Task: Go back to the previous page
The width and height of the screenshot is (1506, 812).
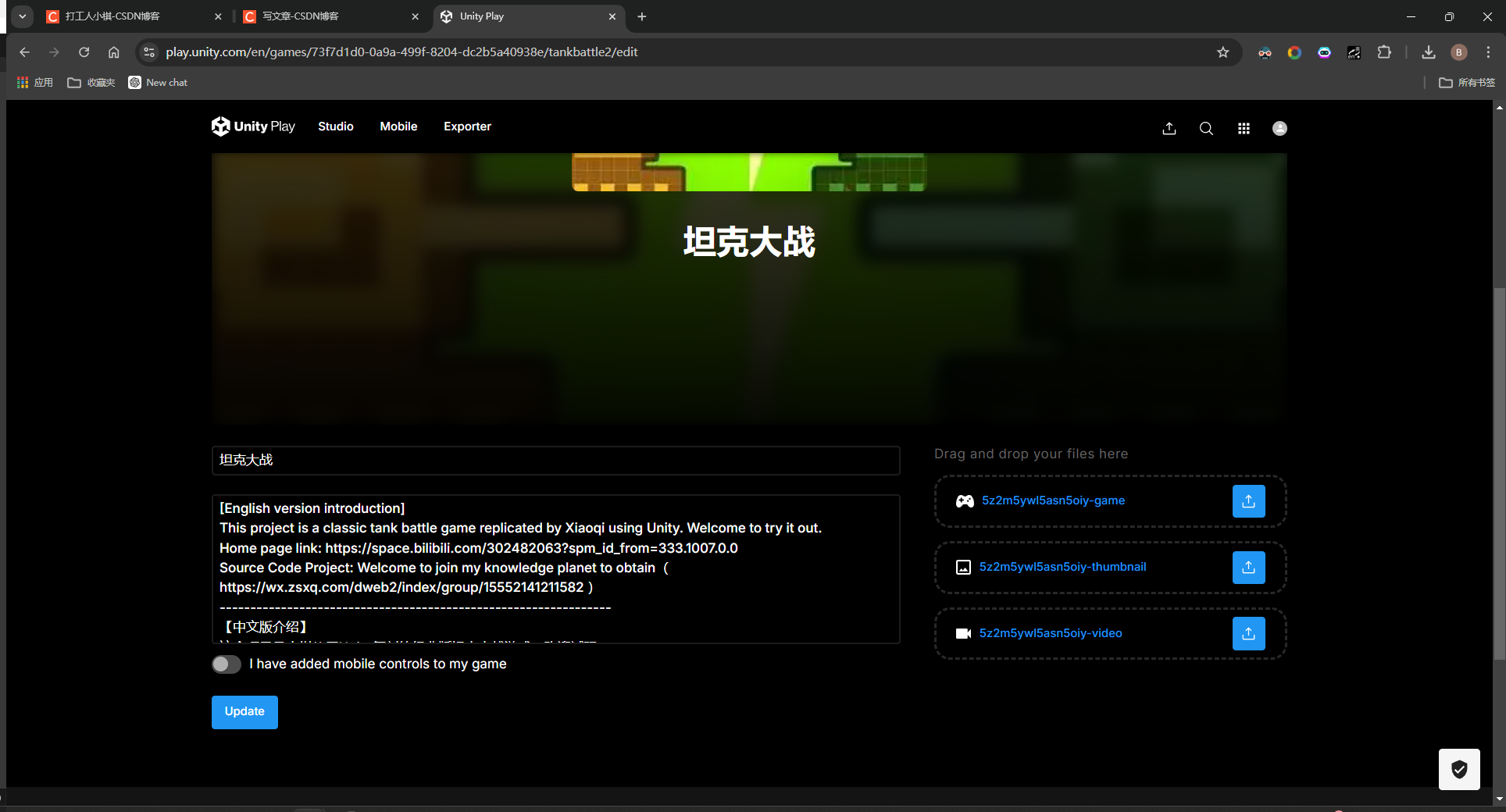Action: click(24, 52)
